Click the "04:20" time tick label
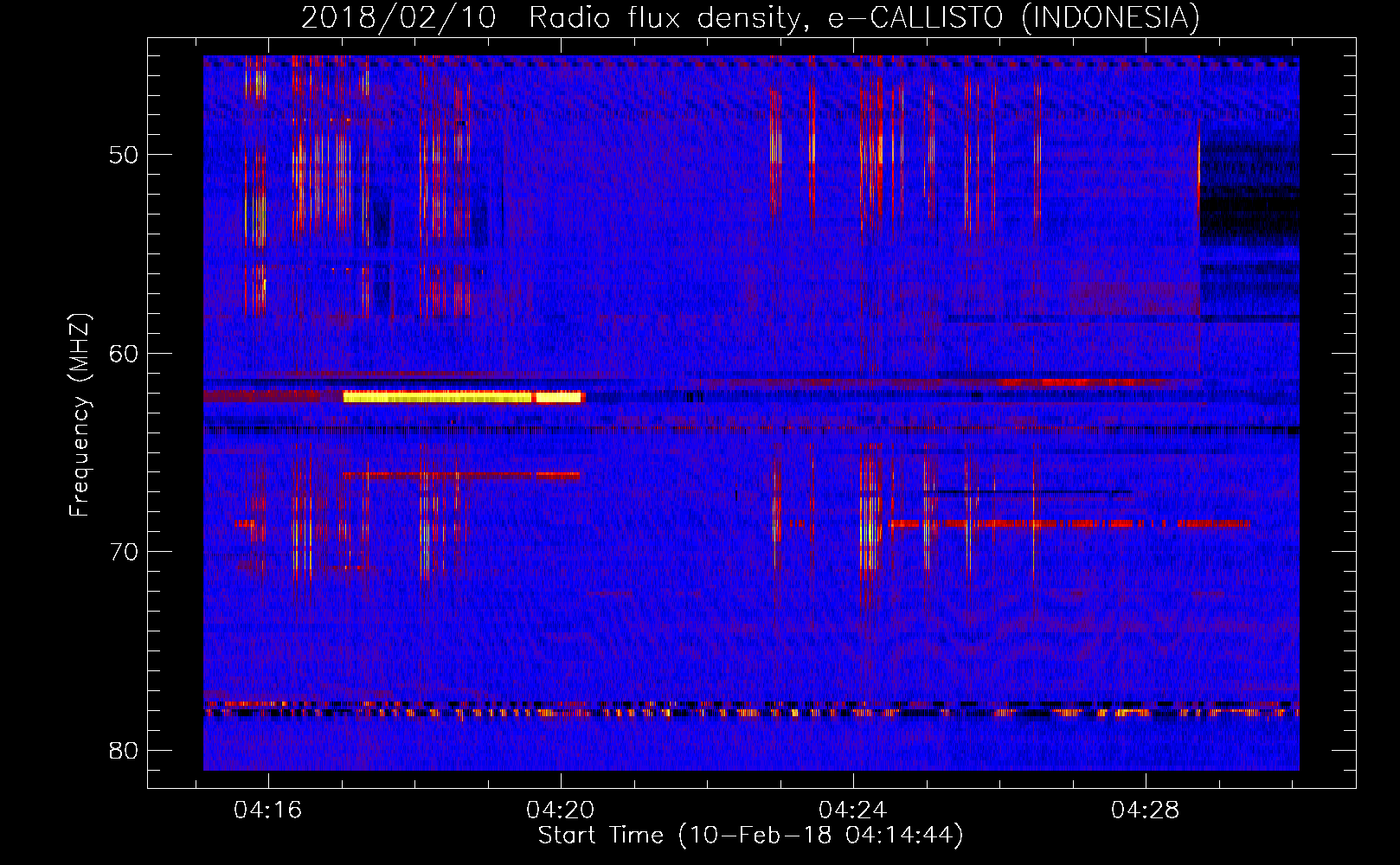This screenshot has width=1400, height=865. point(561,810)
